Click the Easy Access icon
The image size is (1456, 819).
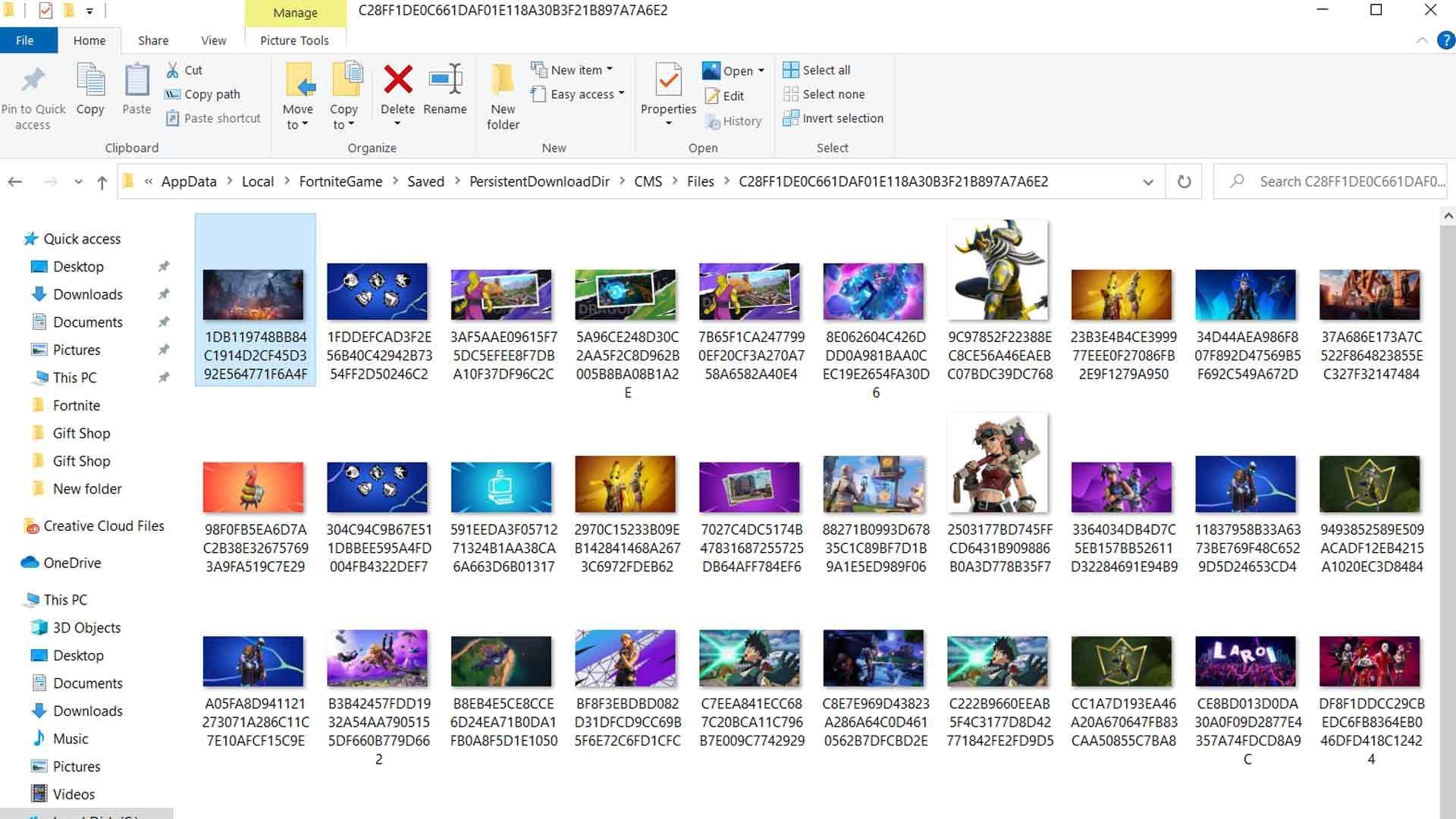click(x=540, y=94)
